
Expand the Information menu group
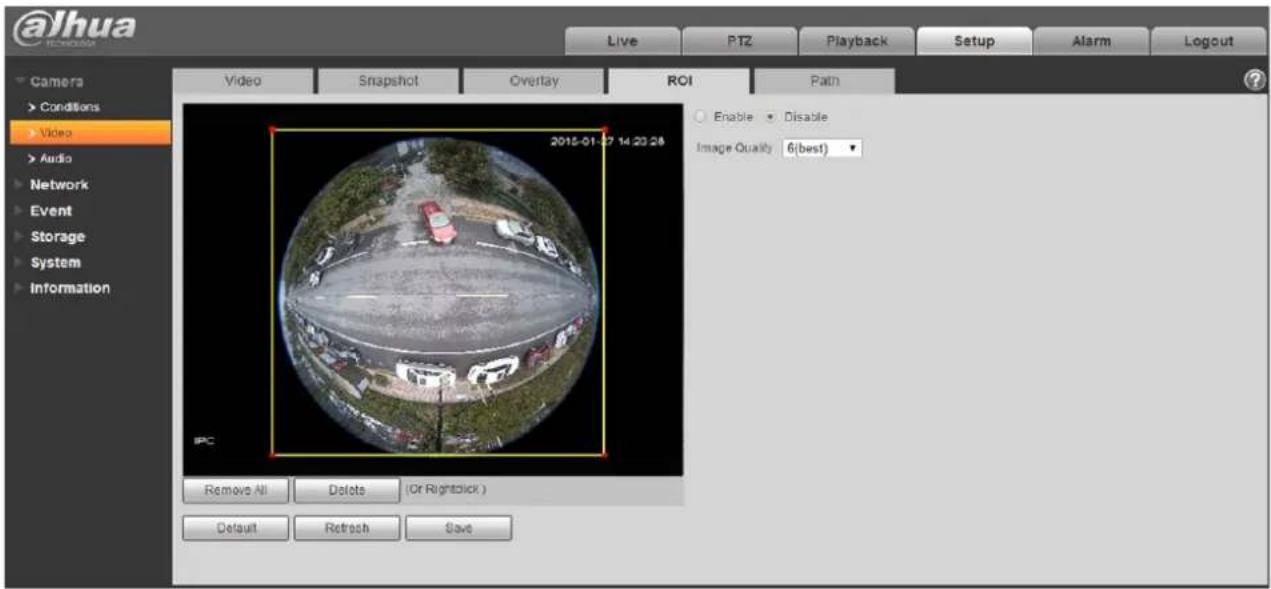pos(69,288)
